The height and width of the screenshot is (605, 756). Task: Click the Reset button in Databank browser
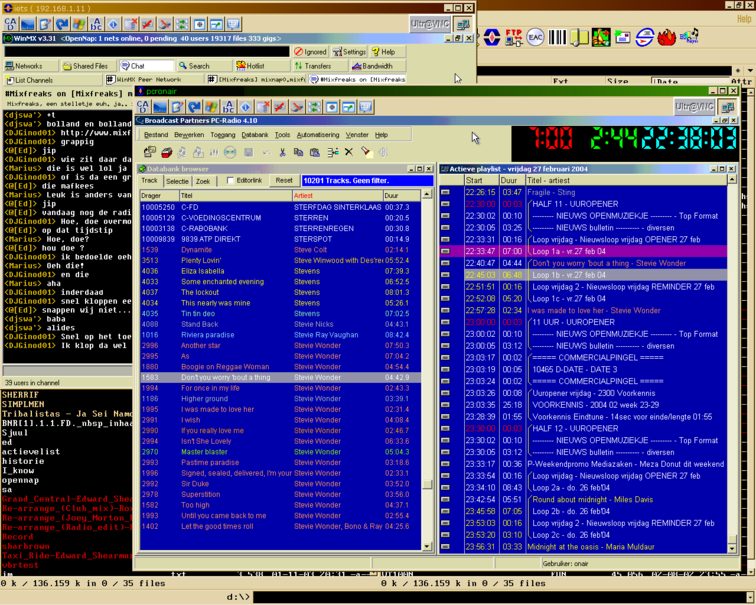point(284,180)
